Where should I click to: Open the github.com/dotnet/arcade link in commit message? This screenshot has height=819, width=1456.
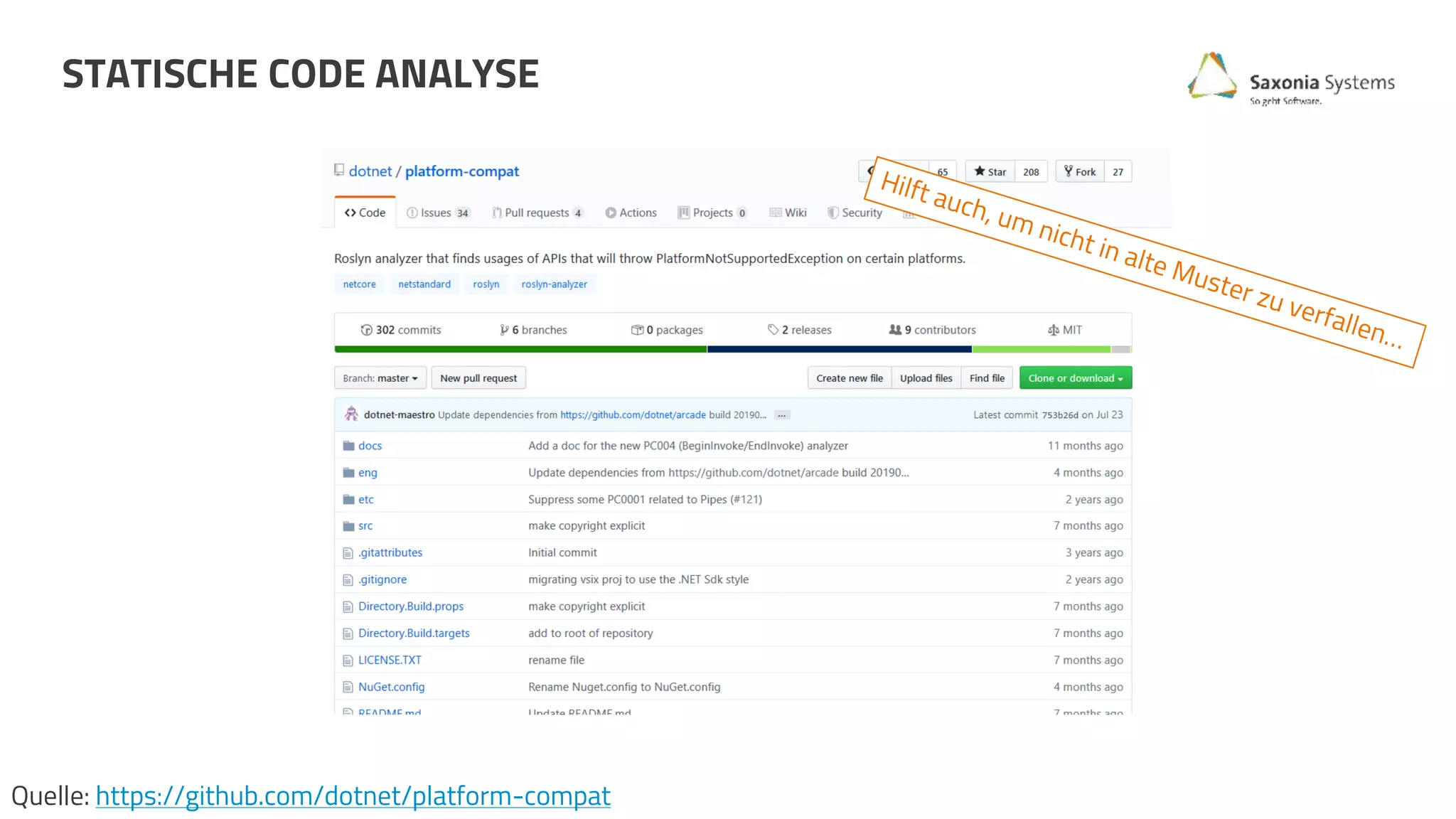tap(633, 415)
